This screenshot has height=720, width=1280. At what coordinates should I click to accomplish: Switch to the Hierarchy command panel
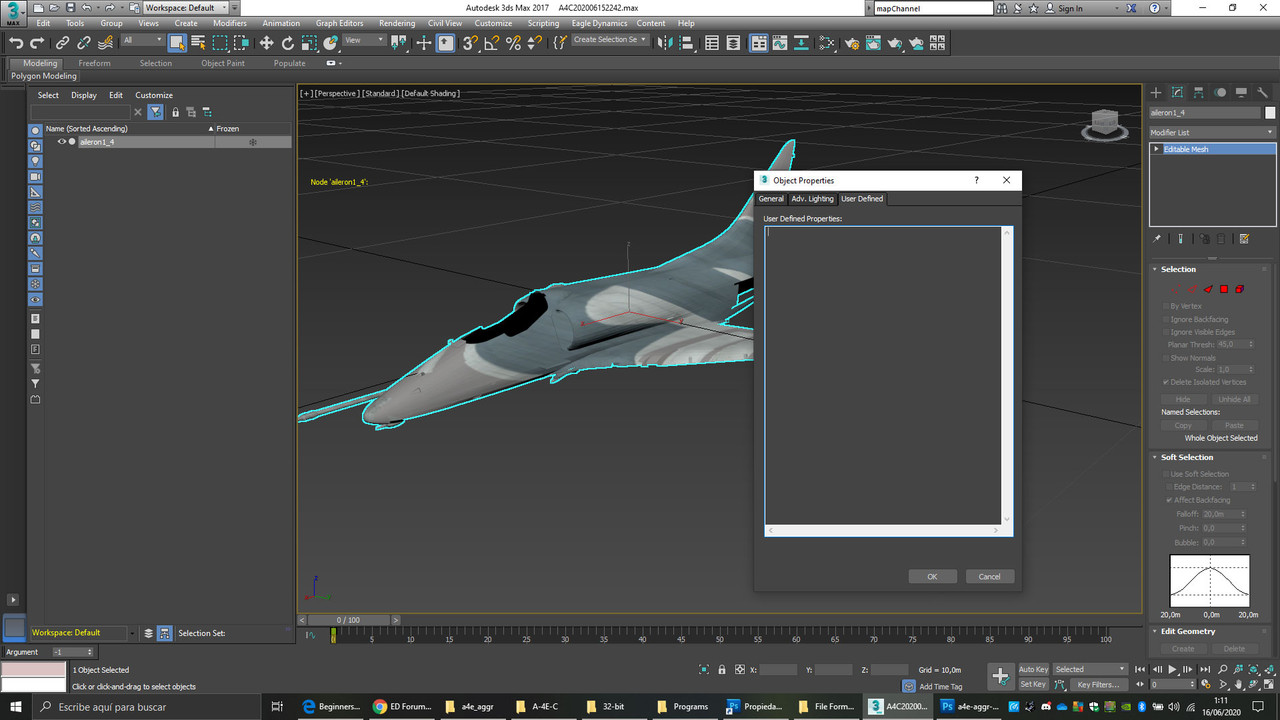(1199, 92)
